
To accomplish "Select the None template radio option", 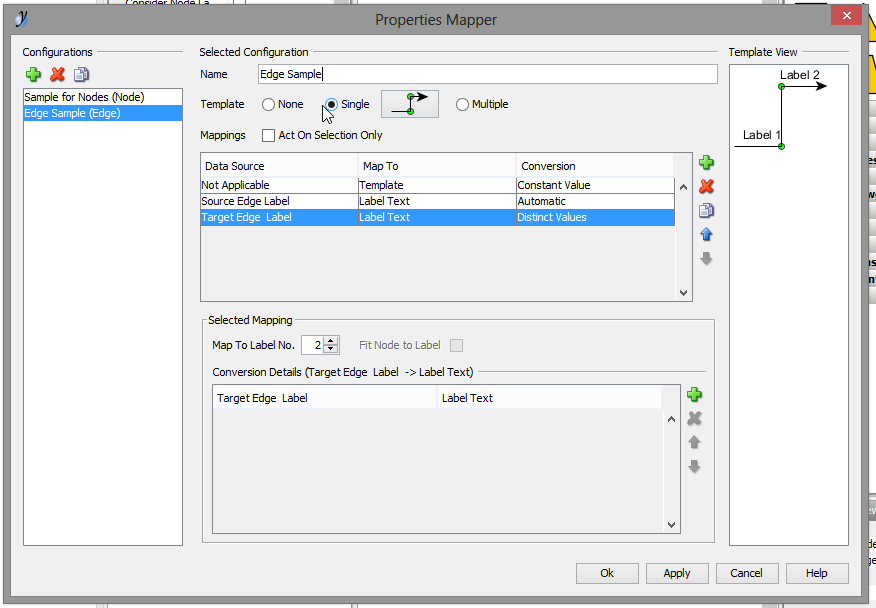I will [268, 105].
